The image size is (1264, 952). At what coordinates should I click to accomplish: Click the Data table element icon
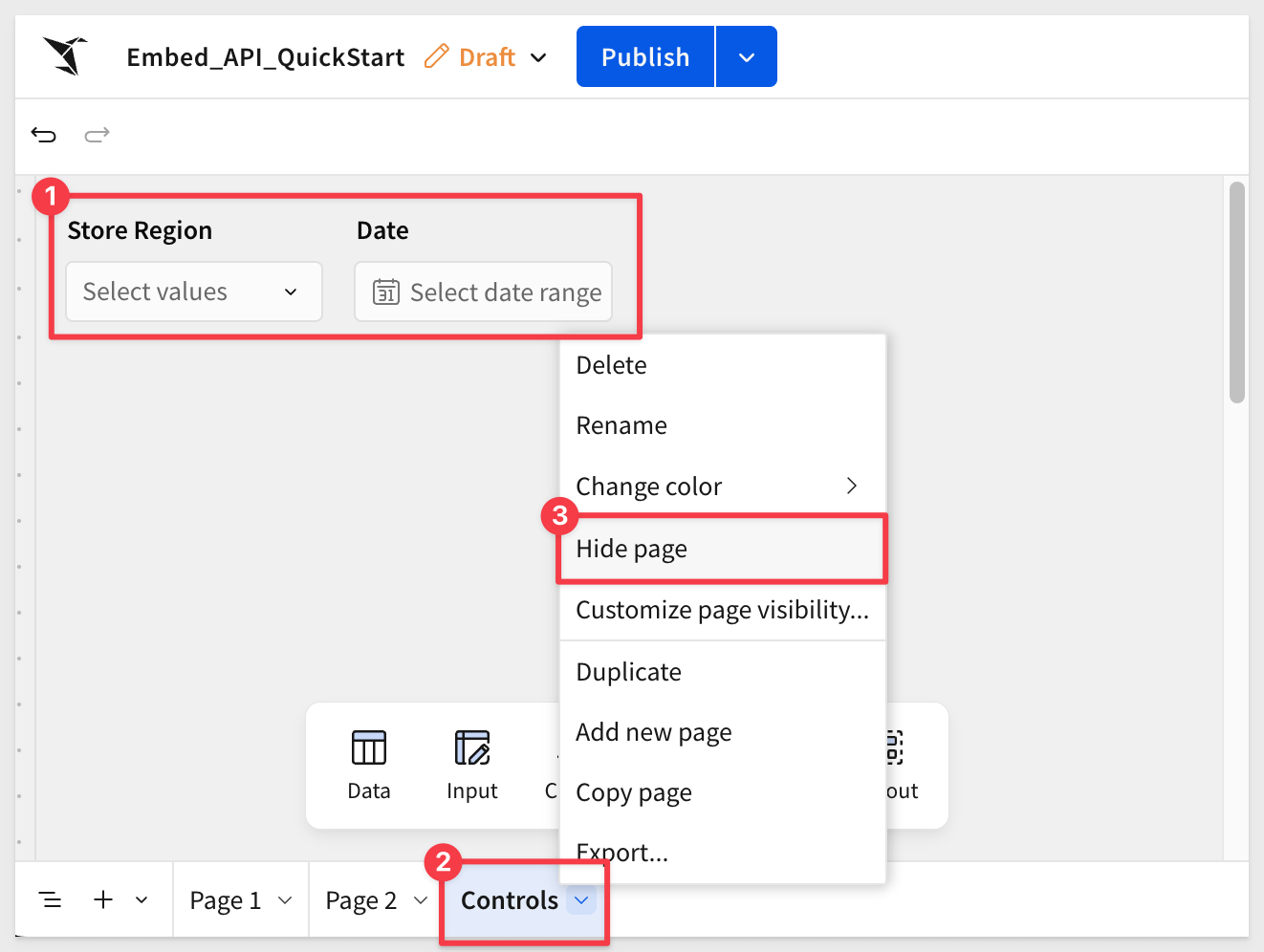click(x=368, y=748)
